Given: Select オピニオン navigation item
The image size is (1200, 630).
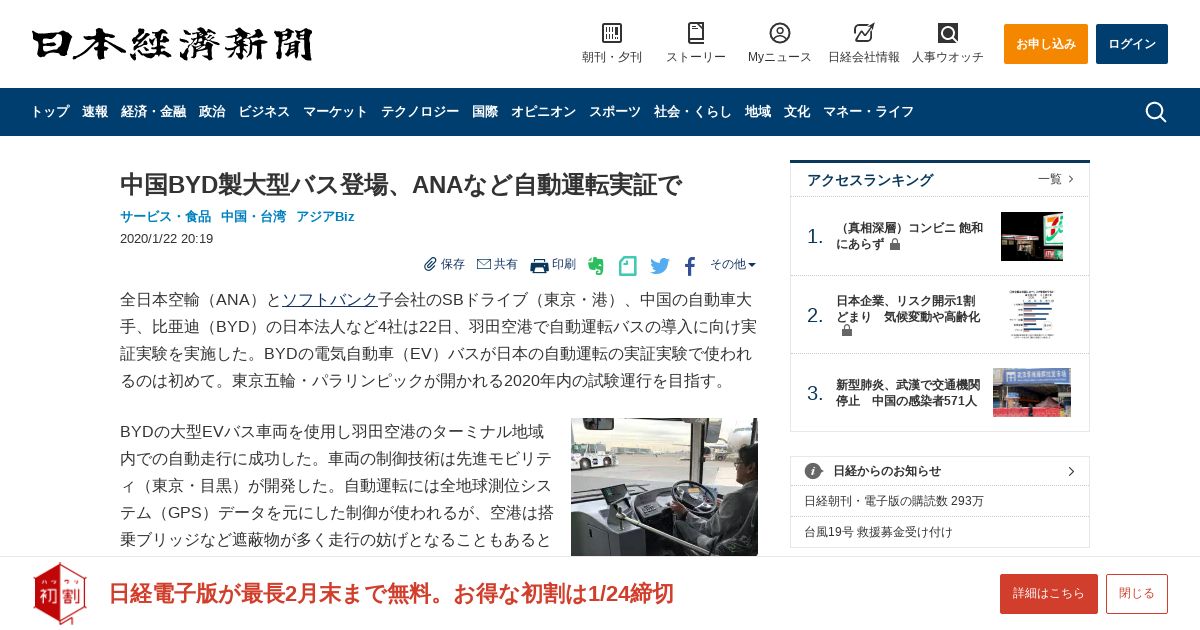Looking at the screenshot, I should [x=543, y=112].
